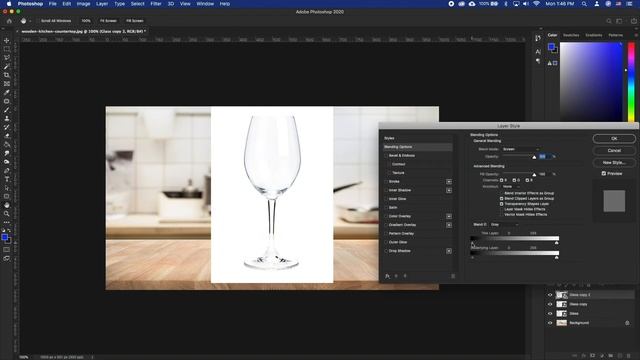The image size is (640, 360).
Task: Select the Move tool
Action: tap(7, 40)
